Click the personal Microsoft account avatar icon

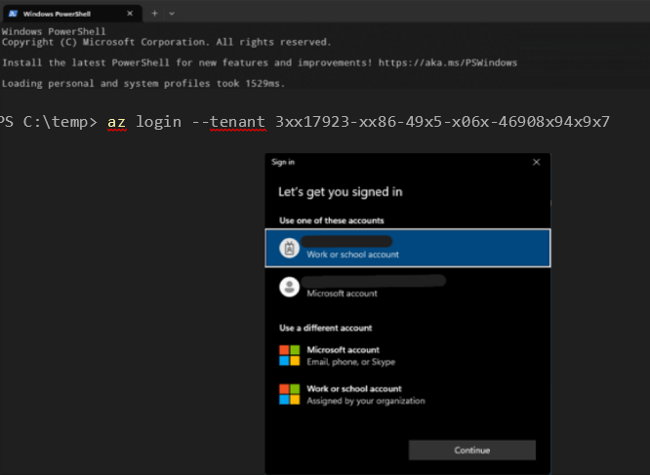coord(289,287)
